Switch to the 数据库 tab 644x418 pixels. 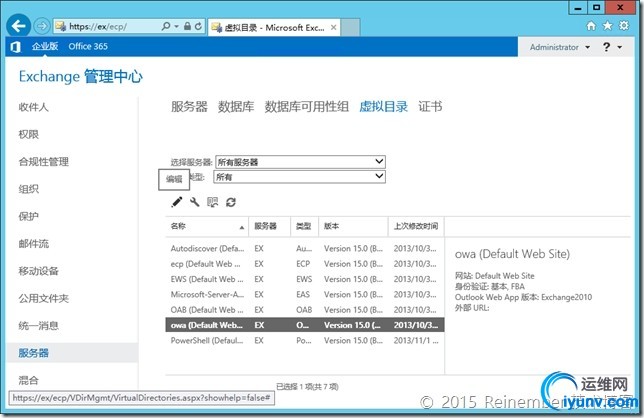pos(236,107)
